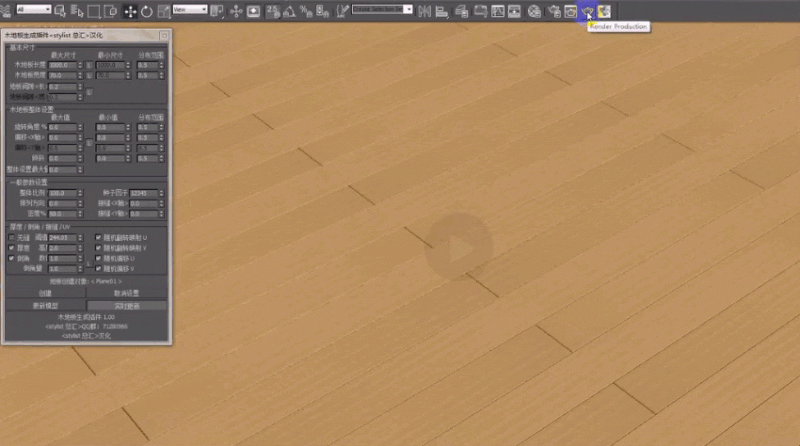Open the Schematic View toolbar icon
Image resolution: width=800 pixels, height=446 pixels.
(x=514, y=11)
